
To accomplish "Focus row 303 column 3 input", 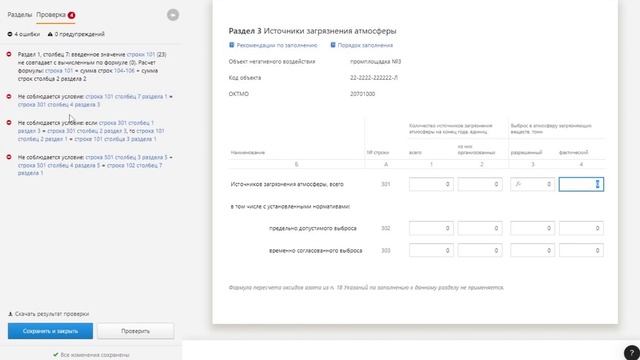I will click(533, 250).
